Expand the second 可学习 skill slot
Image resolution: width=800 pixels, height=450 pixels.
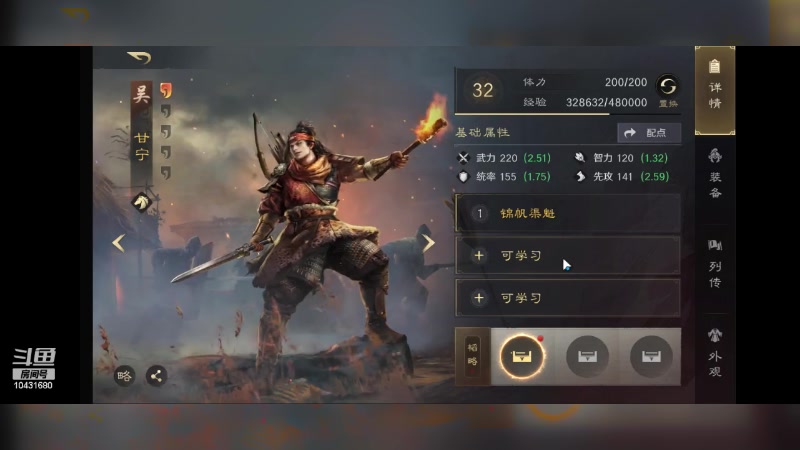pyautogui.click(x=568, y=298)
